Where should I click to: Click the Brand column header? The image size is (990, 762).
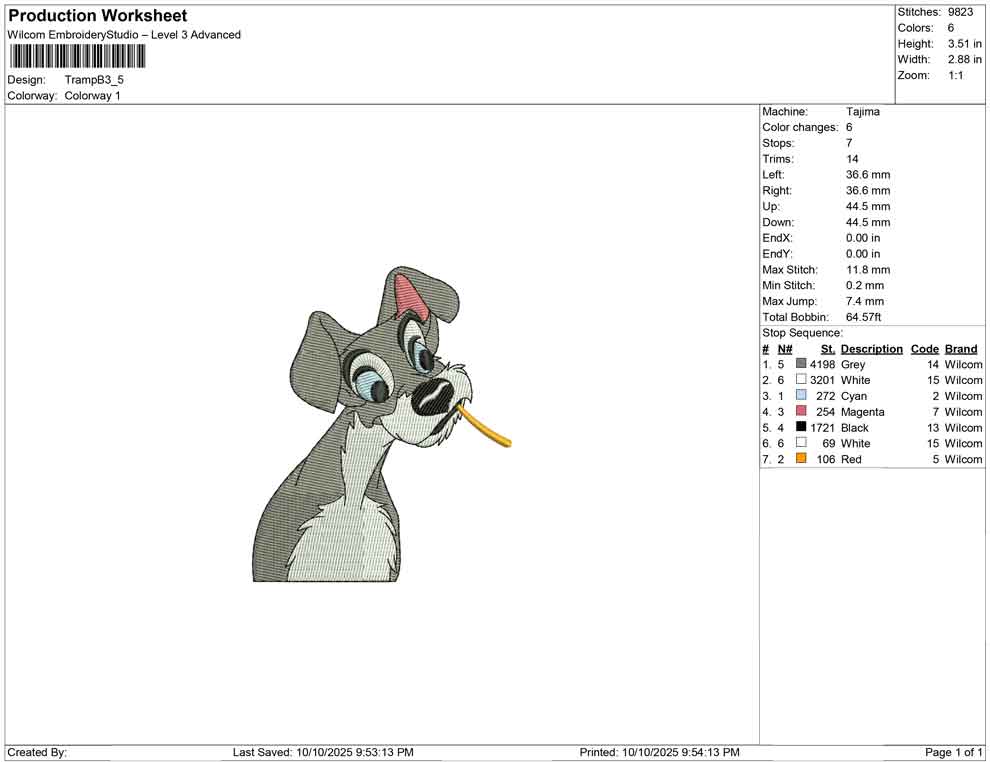click(x=961, y=348)
